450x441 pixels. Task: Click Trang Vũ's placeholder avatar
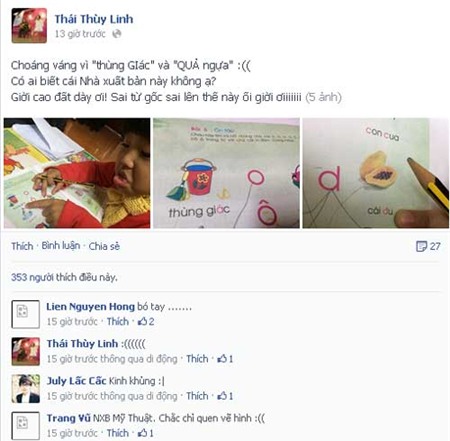tap(25, 426)
